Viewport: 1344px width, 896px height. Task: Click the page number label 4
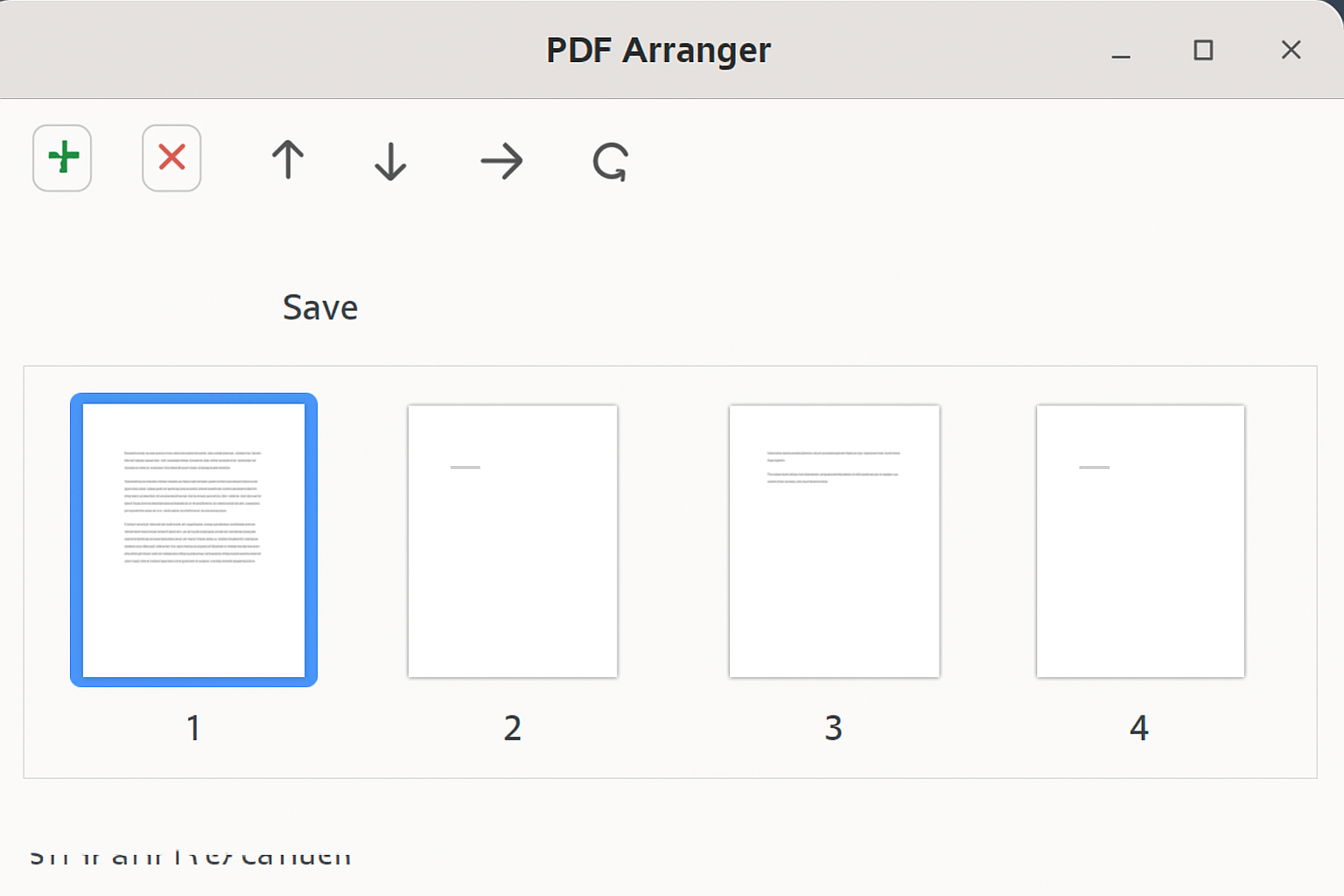click(1139, 728)
